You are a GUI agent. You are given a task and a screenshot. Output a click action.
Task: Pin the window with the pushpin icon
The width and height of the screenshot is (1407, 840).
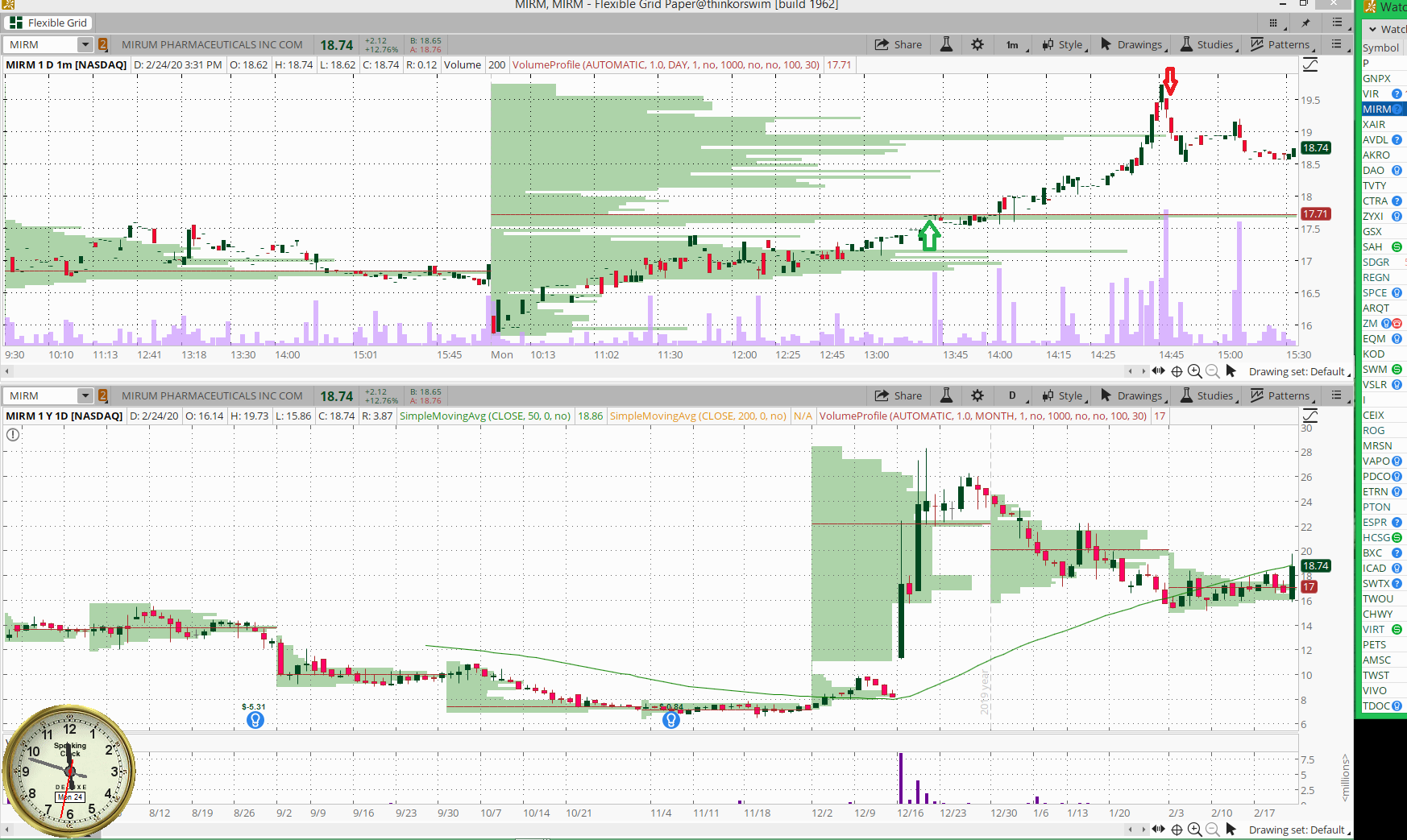pyautogui.click(x=1305, y=23)
